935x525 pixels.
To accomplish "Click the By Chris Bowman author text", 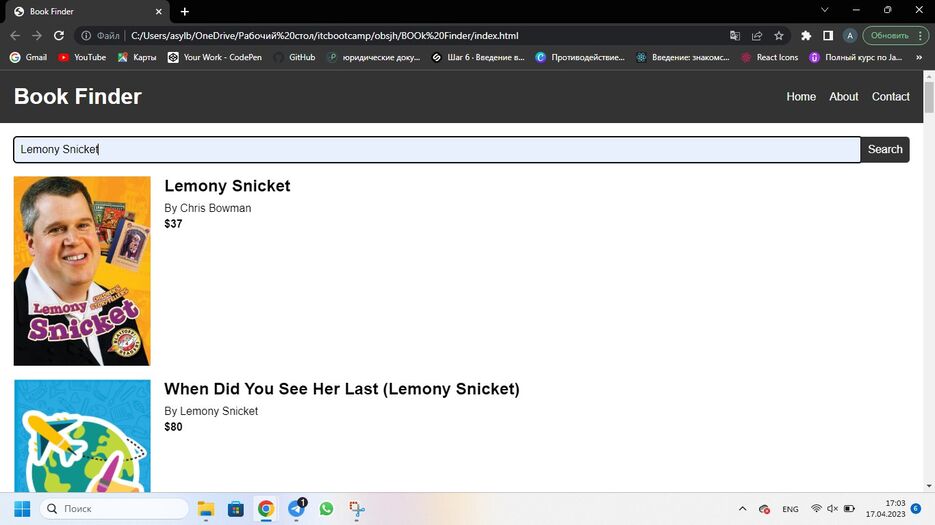I will (x=208, y=208).
